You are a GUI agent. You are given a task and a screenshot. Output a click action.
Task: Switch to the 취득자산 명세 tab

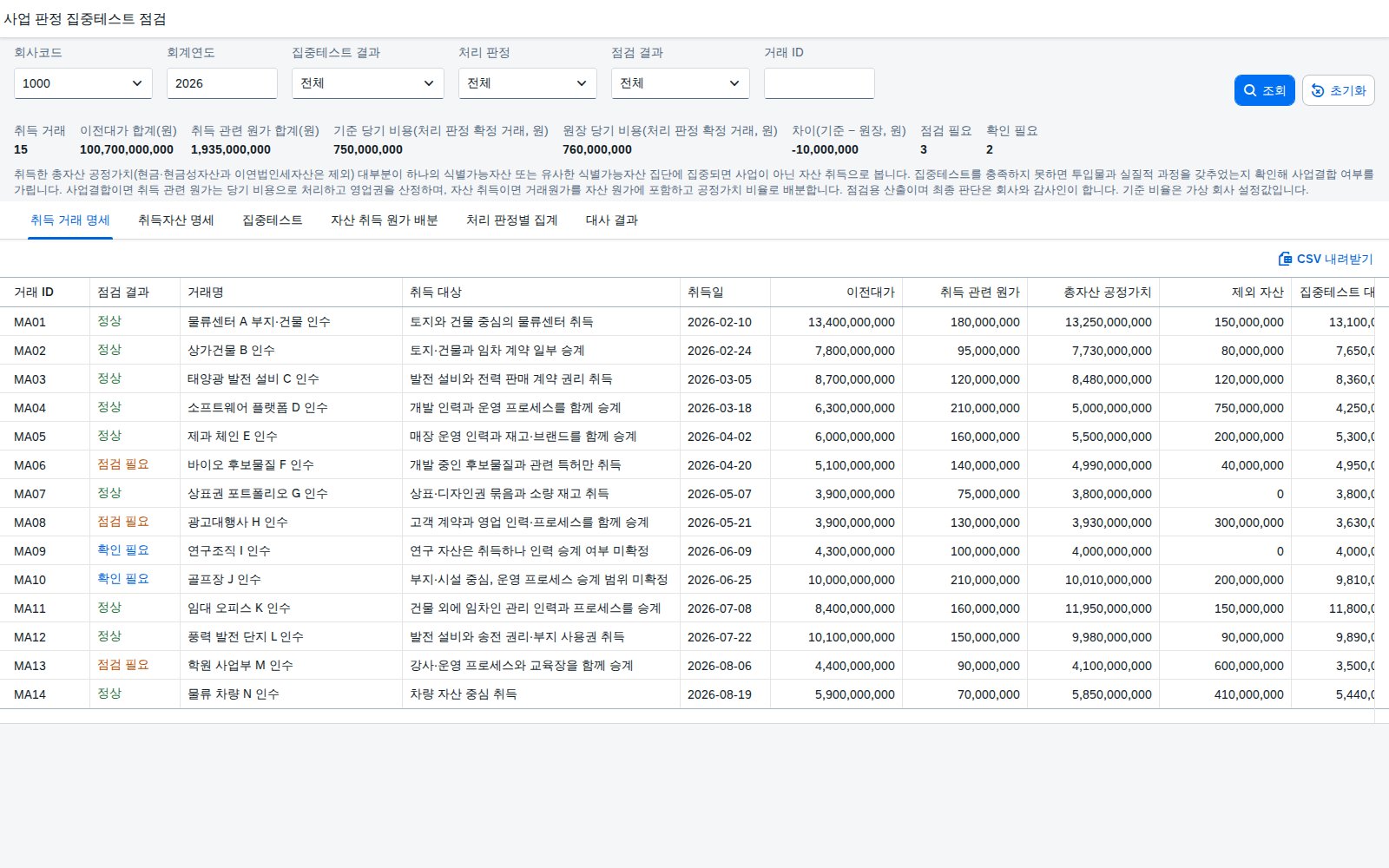click(x=176, y=220)
